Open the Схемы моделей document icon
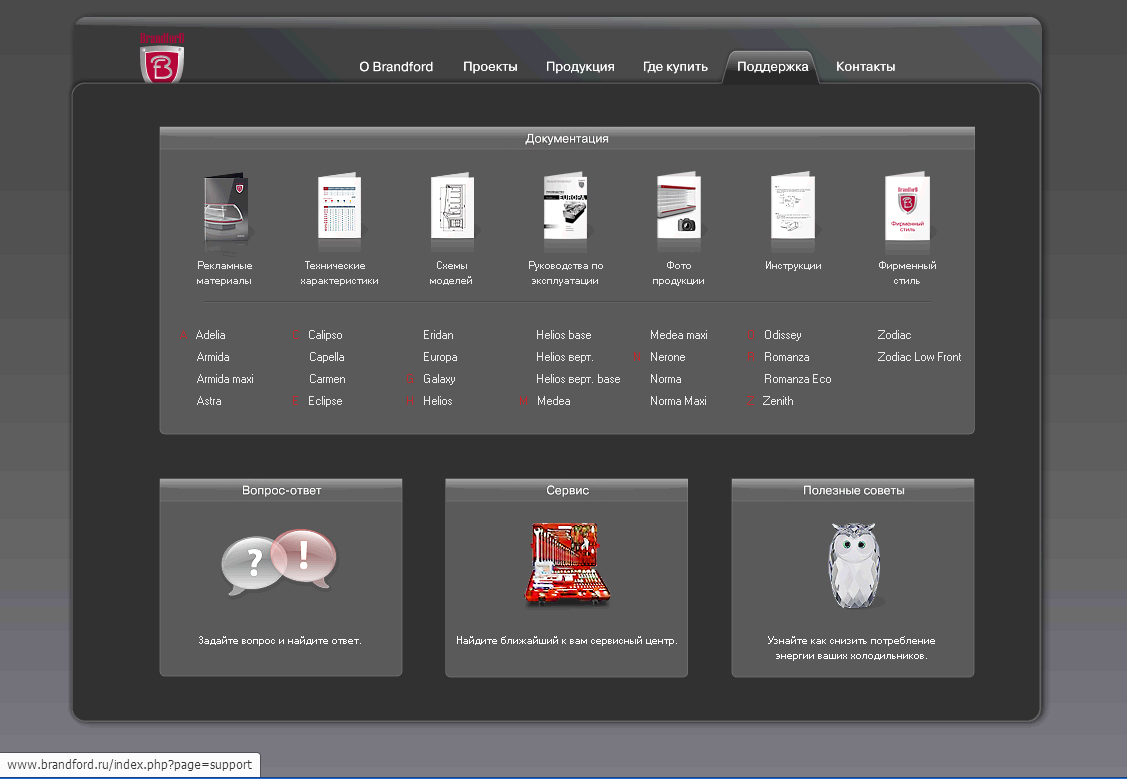This screenshot has width=1127, height=779. [x=452, y=206]
